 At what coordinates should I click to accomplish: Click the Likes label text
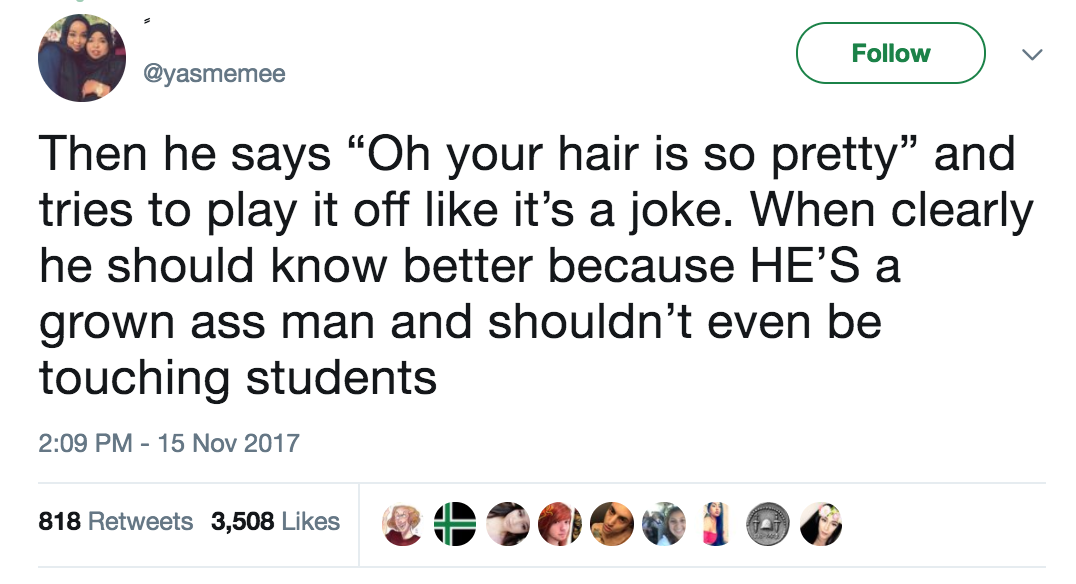coord(312,521)
